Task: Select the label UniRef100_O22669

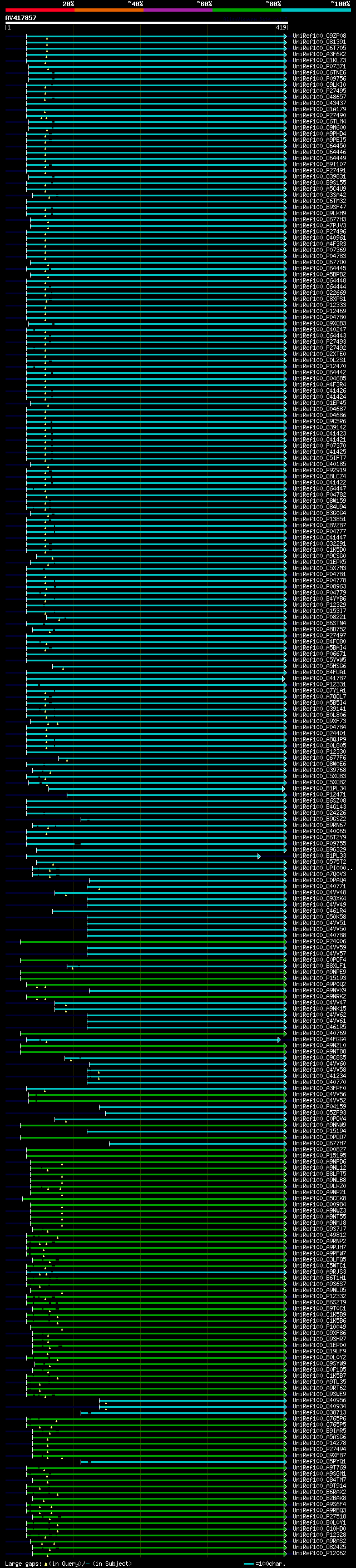Action: [x=319, y=293]
